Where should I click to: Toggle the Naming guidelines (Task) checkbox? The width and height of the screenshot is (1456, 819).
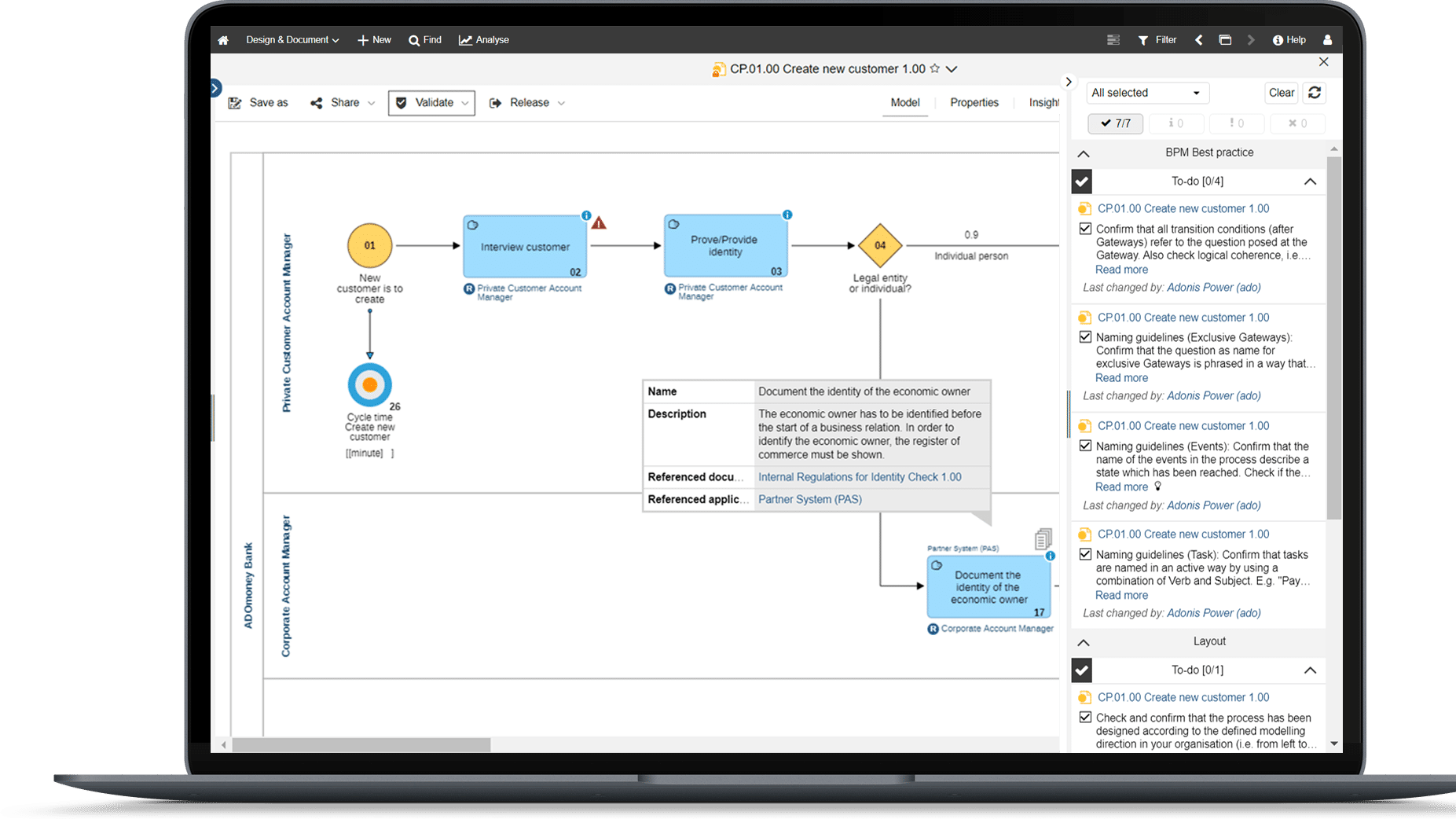coord(1085,554)
